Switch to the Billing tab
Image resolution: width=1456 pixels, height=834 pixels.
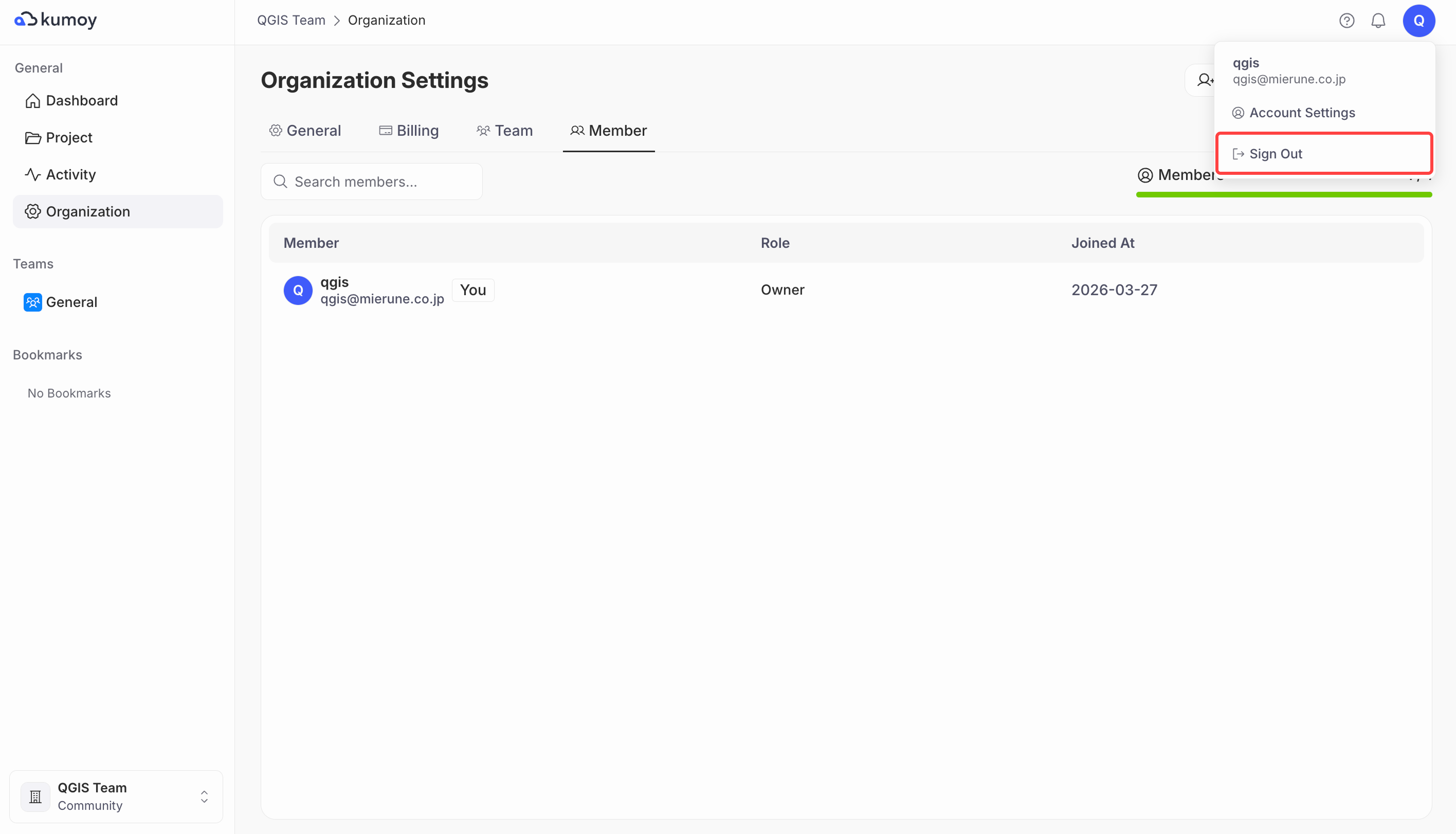409,131
